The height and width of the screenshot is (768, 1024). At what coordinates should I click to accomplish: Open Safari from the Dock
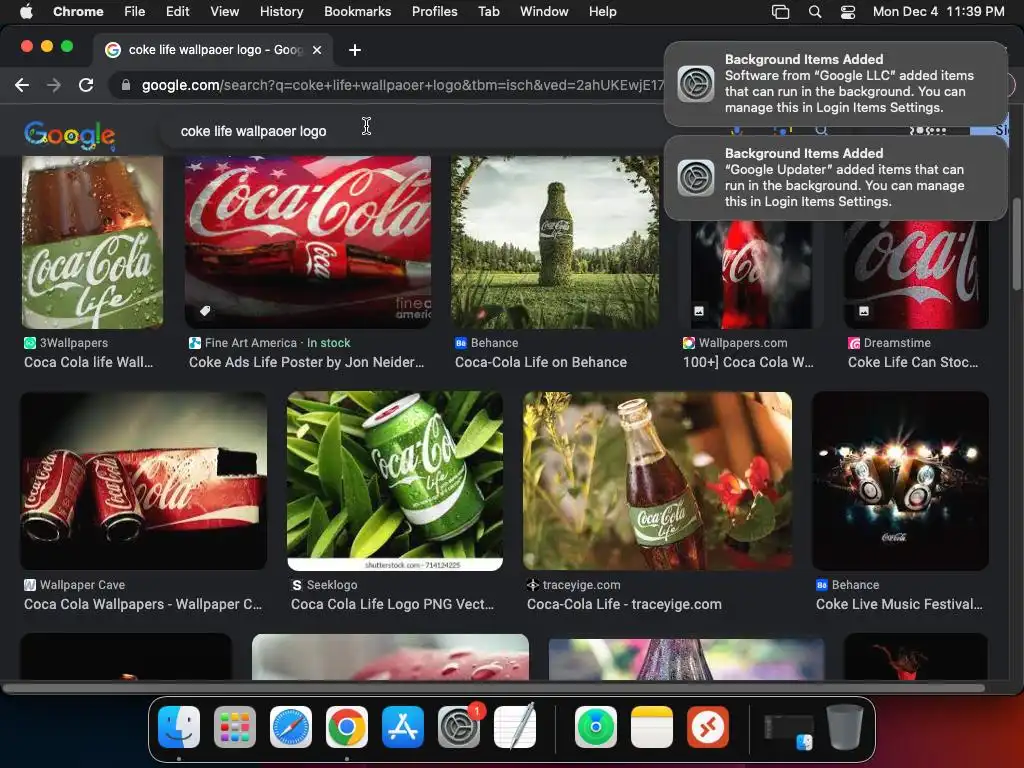coord(291,727)
